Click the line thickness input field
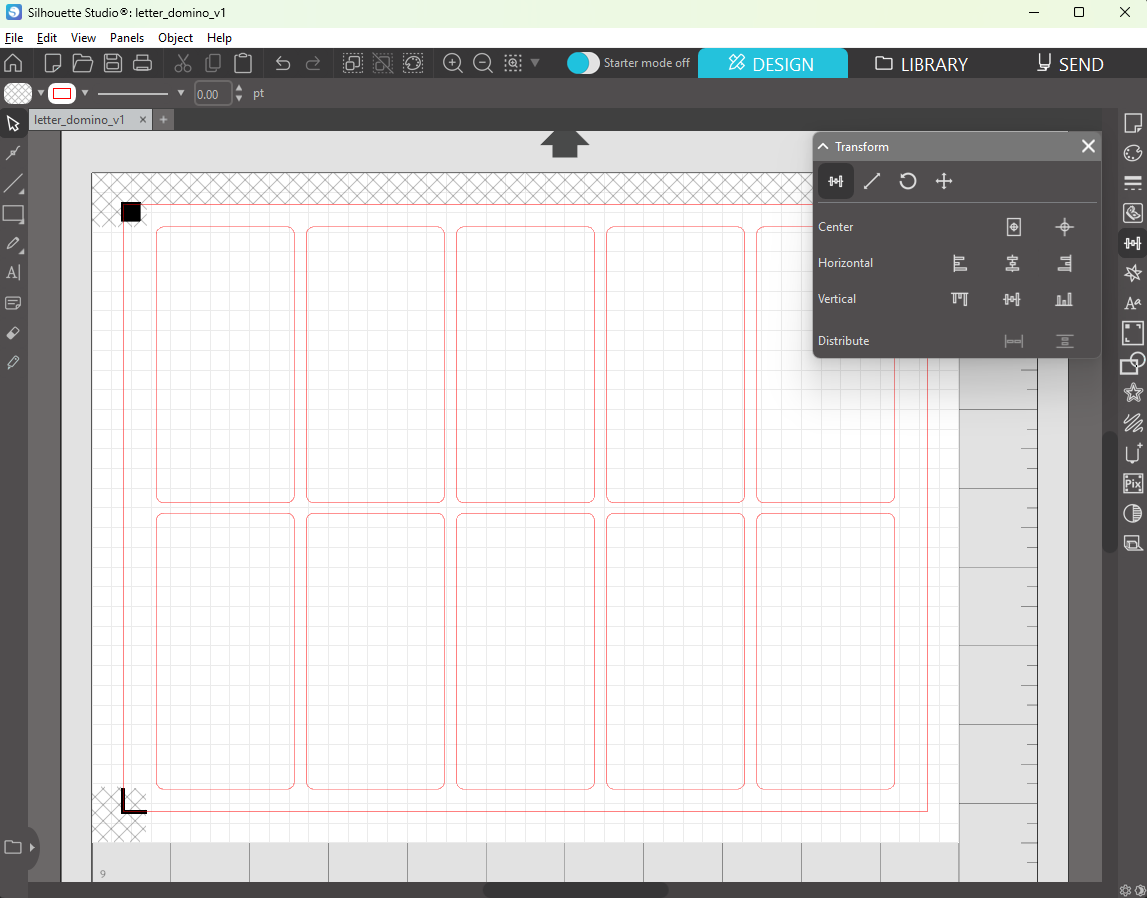This screenshot has width=1147, height=898. click(213, 94)
